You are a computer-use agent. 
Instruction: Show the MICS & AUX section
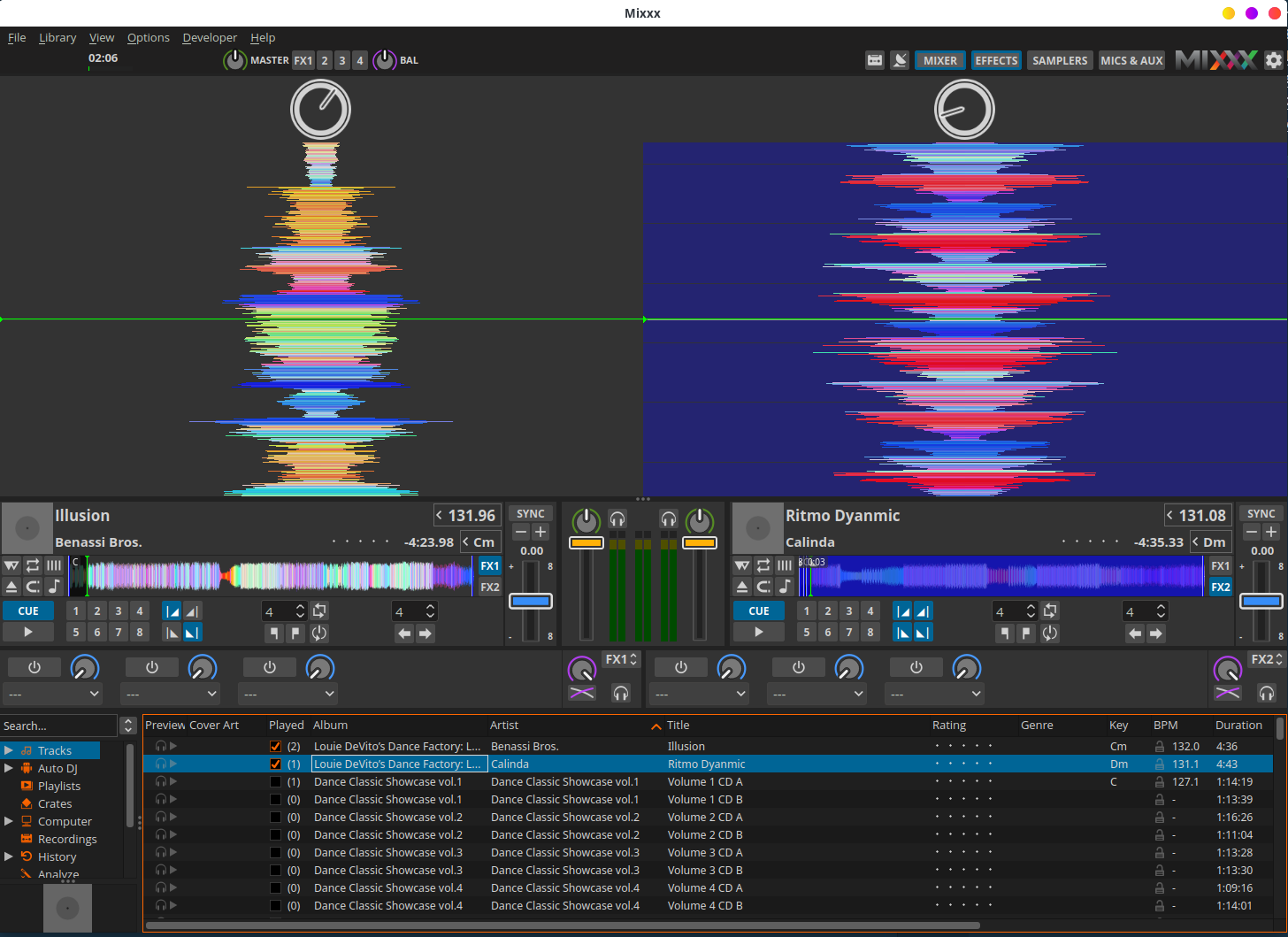point(1131,60)
